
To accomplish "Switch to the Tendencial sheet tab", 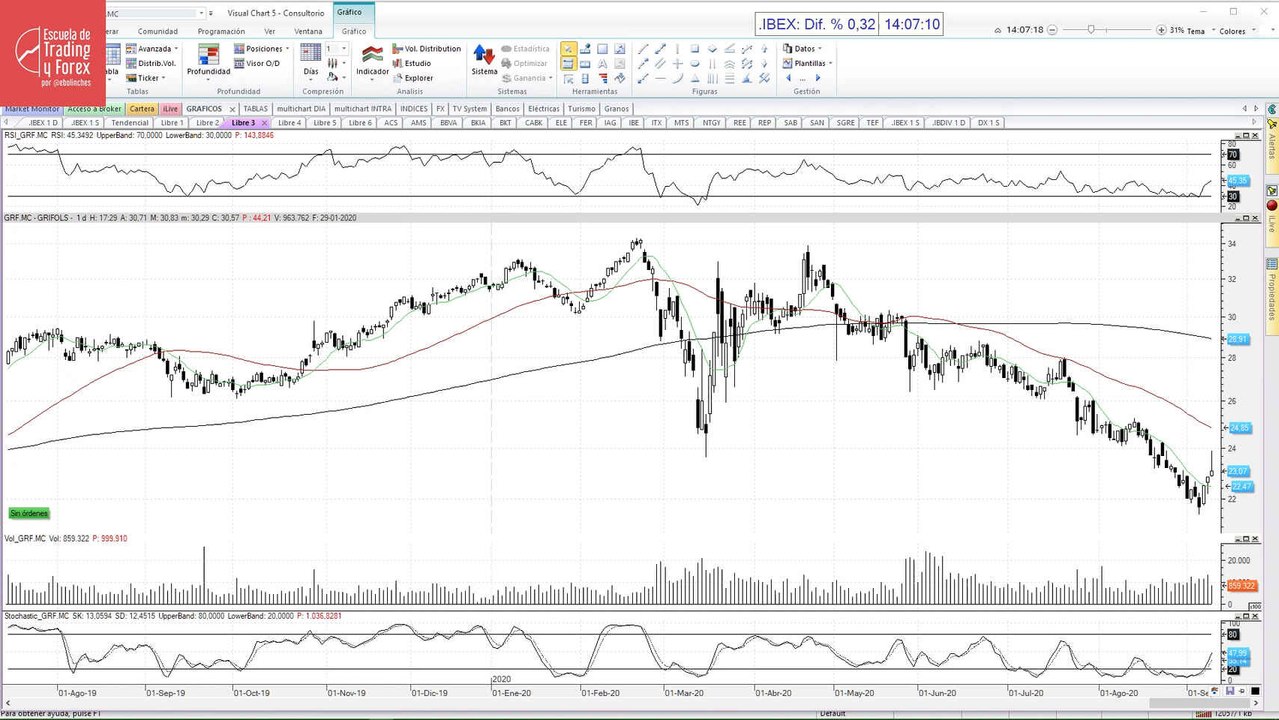I will (x=130, y=122).
